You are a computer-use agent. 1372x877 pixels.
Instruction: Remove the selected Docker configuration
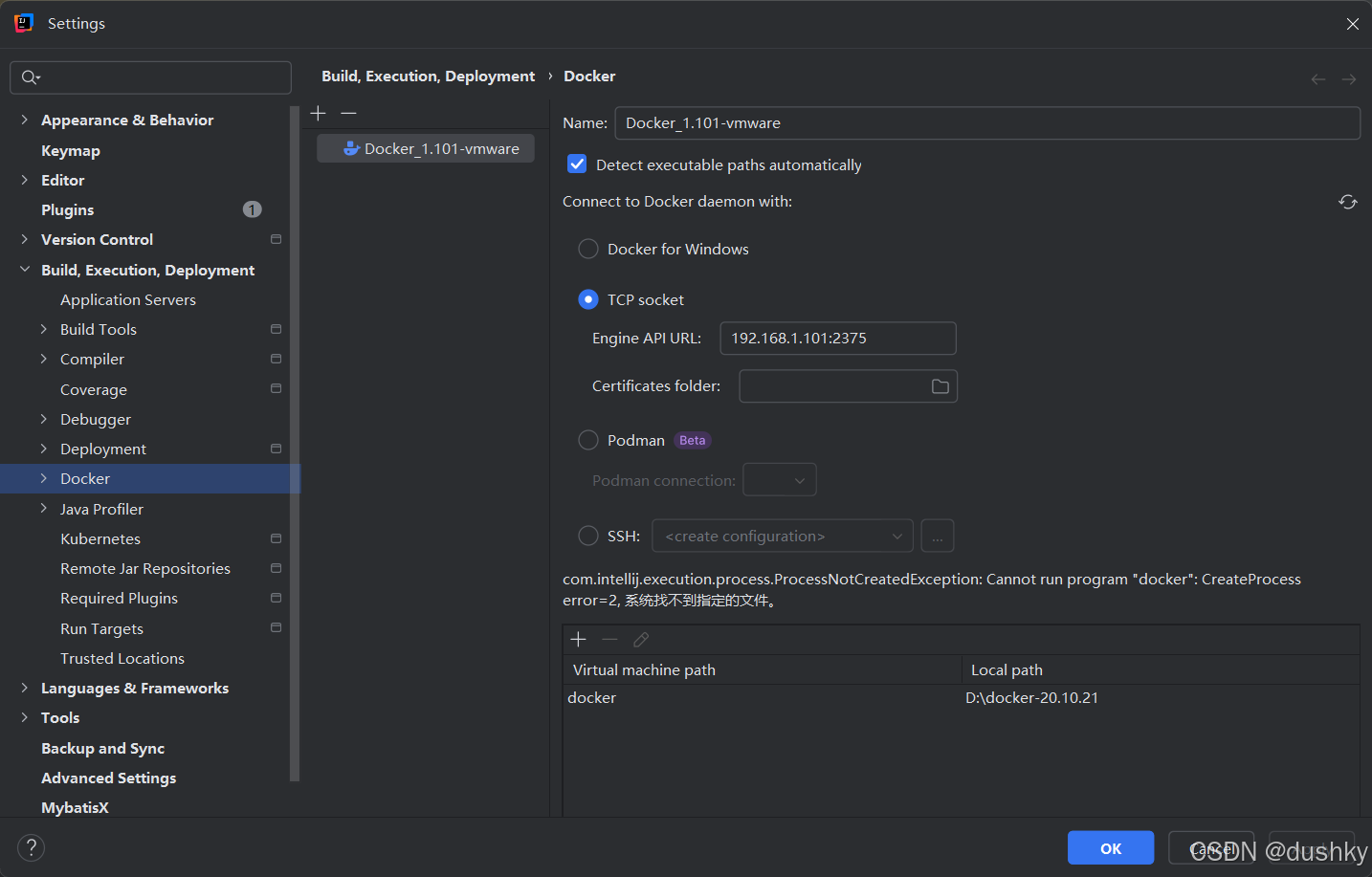click(349, 113)
